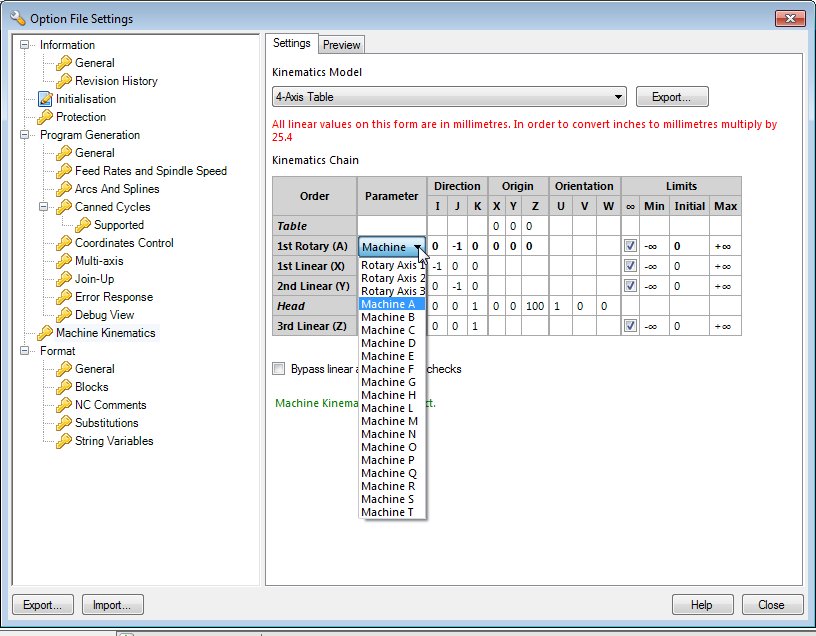Choose Rotary Axis 3 from the list

pyautogui.click(x=392, y=291)
